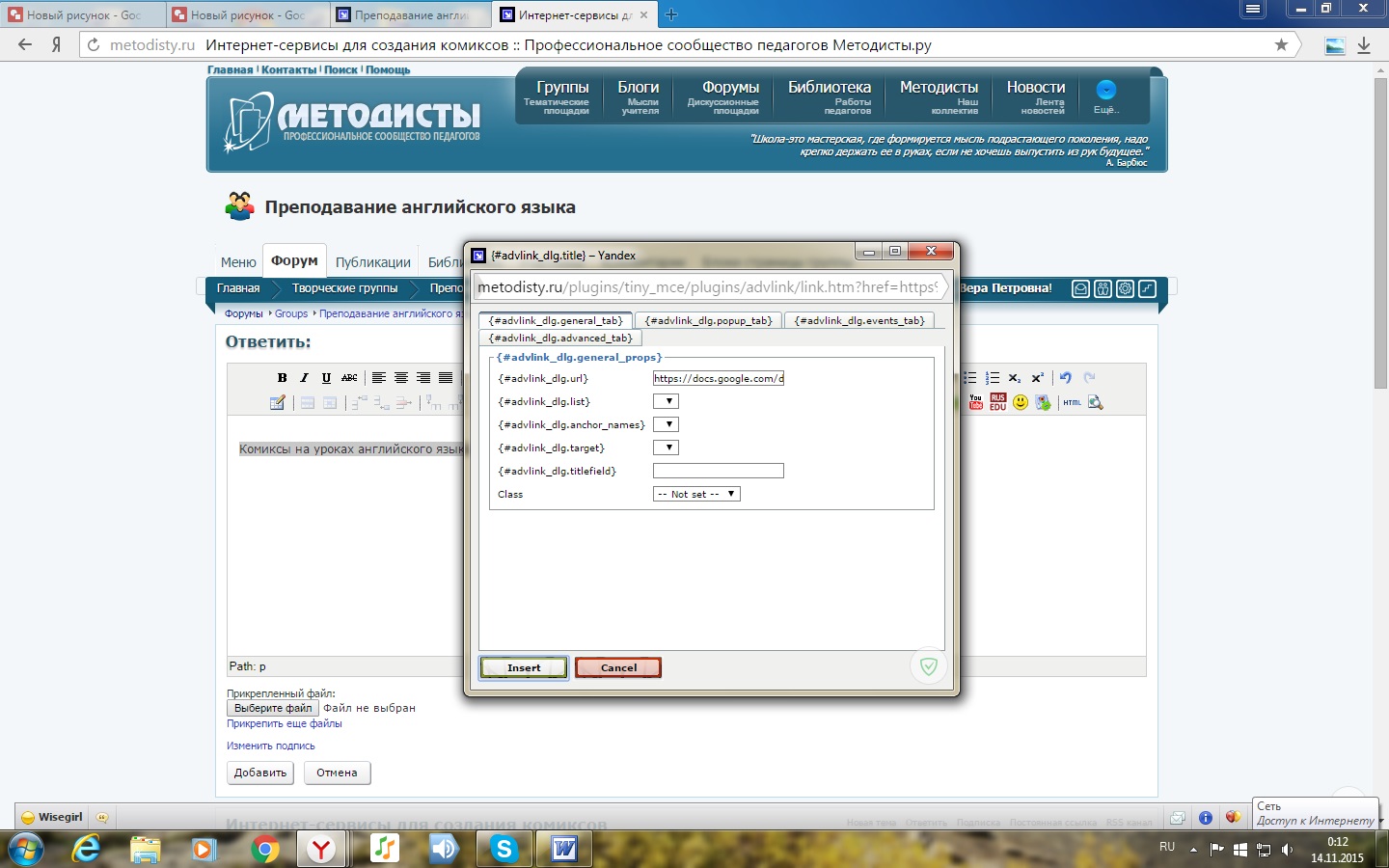Open the Class 'Not set' dropdown
1389x868 pixels.
point(696,494)
